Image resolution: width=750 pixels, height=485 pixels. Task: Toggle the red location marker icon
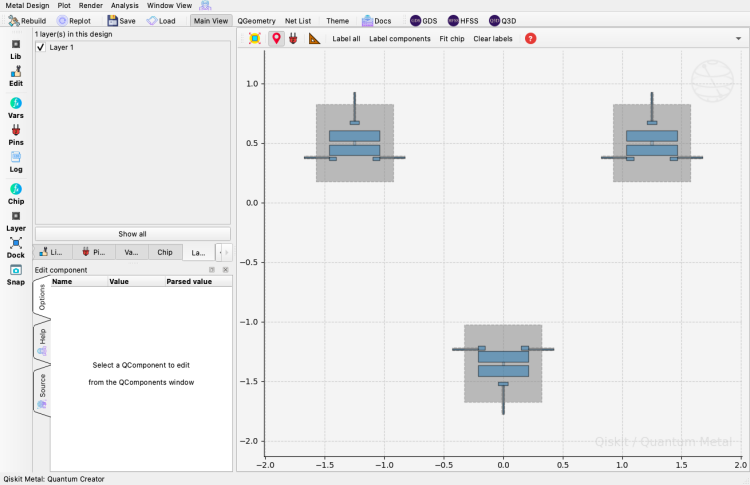pos(276,38)
